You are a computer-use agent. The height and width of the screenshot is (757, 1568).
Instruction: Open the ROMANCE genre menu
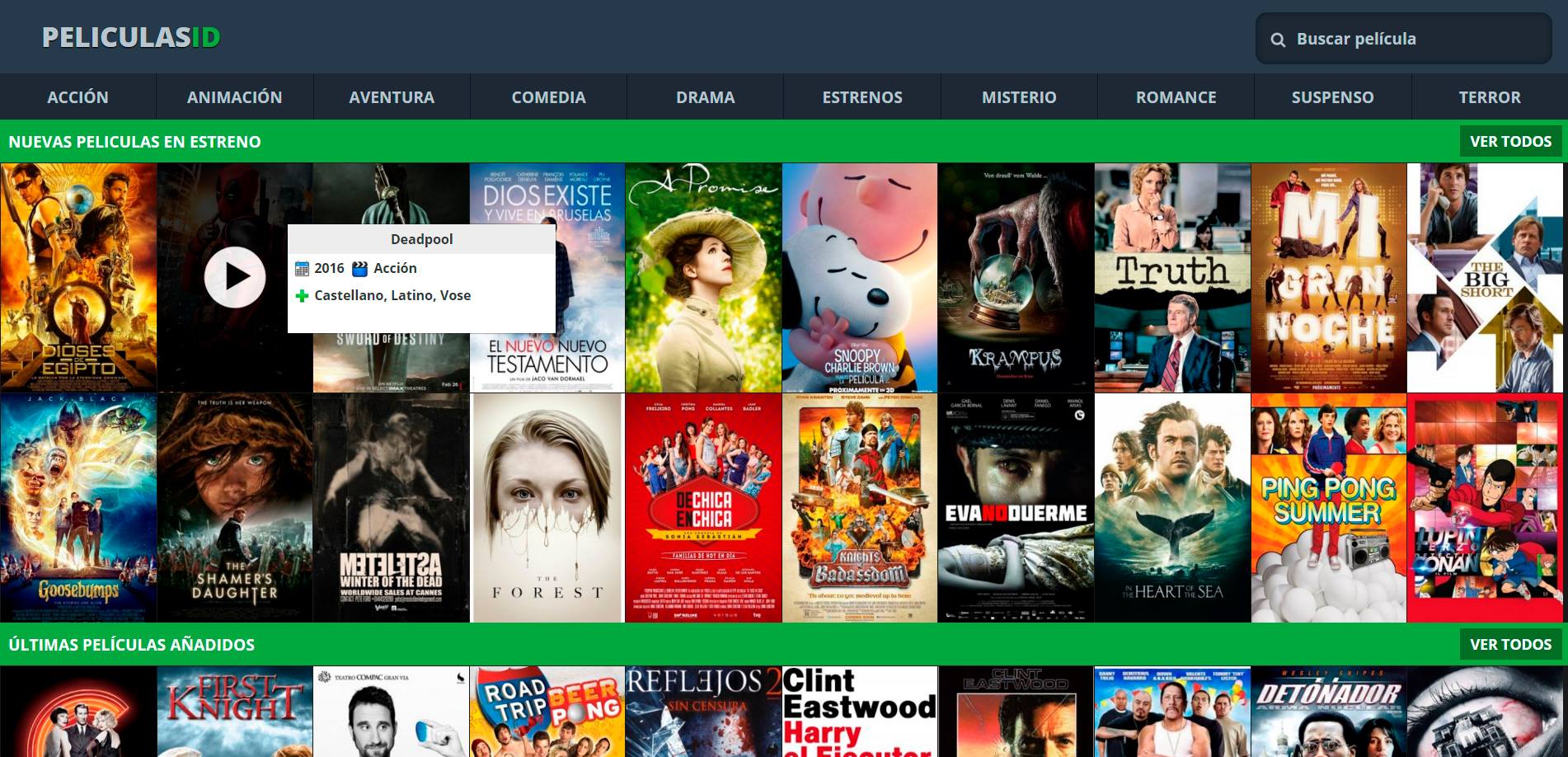[1176, 97]
